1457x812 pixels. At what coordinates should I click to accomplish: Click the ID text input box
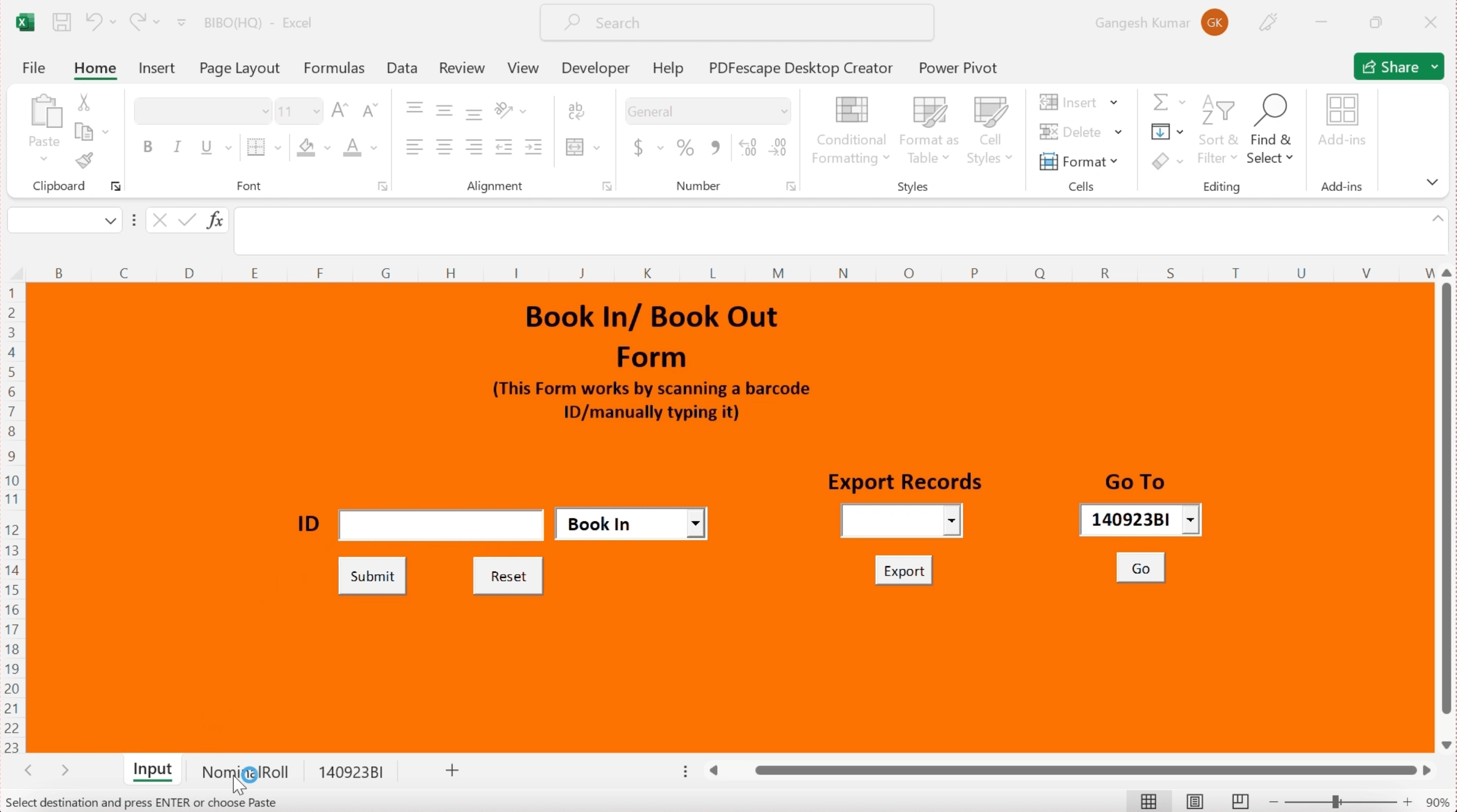click(x=441, y=525)
